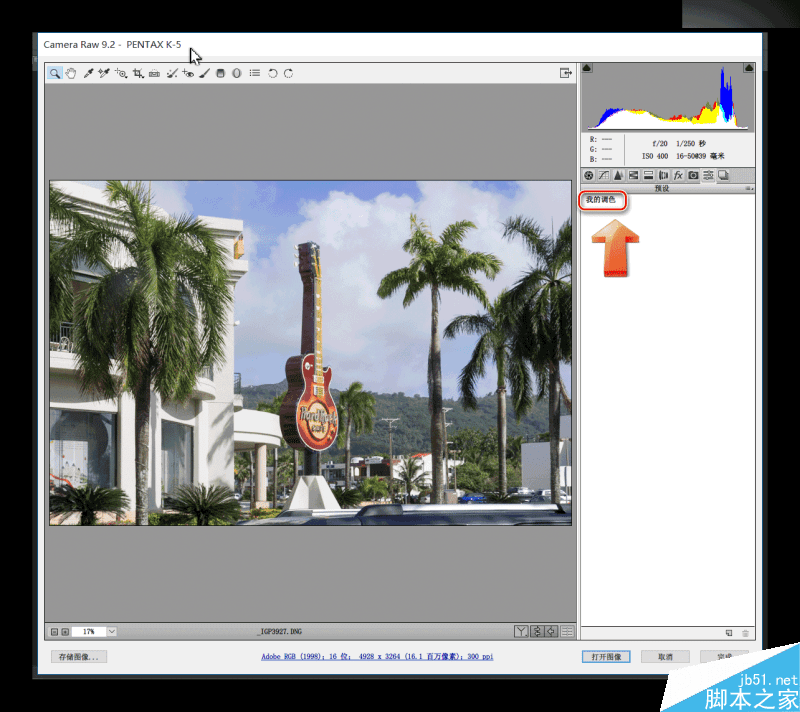Click the delete preset trash icon
800x712 pixels.
pos(745,633)
